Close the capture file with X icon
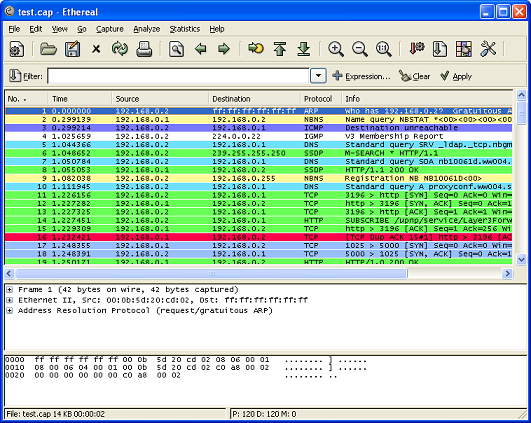 click(x=96, y=49)
